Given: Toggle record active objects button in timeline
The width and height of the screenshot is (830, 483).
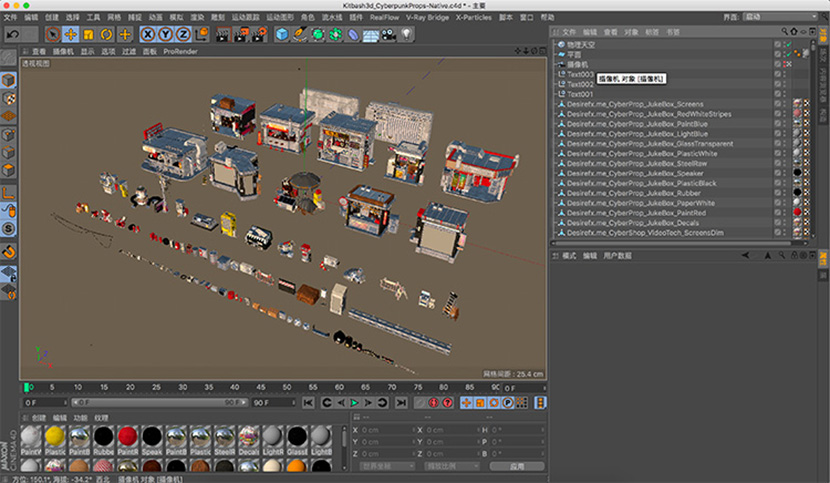Looking at the screenshot, I should pos(434,403).
